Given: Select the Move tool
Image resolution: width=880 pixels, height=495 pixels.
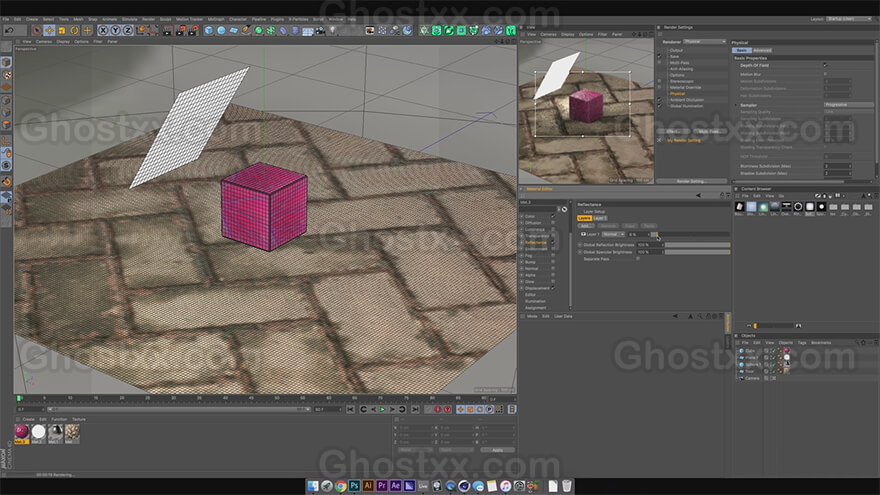Looking at the screenshot, I should [x=49, y=30].
